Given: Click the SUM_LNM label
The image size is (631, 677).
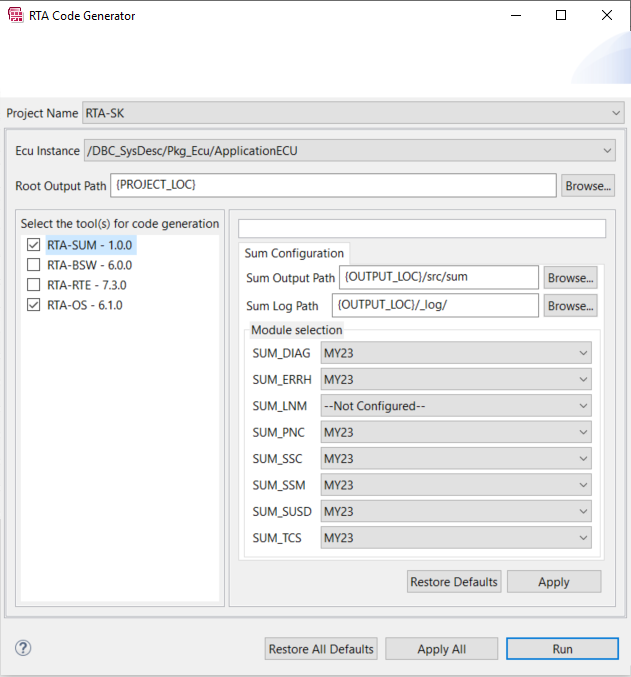Looking at the screenshot, I should click(279, 406).
